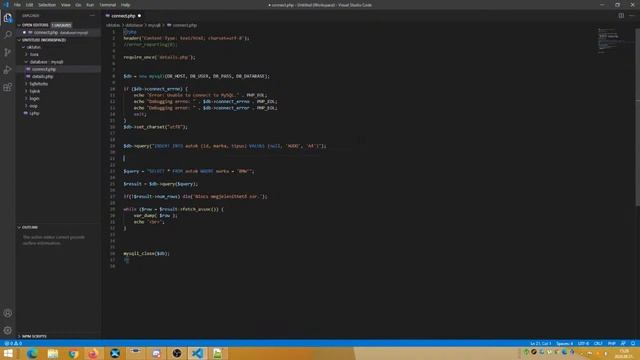The width and height of the screenshot is (640, 360).
Task: Open the Explorer view in activity bar
Action: click(x=7, y=18)
